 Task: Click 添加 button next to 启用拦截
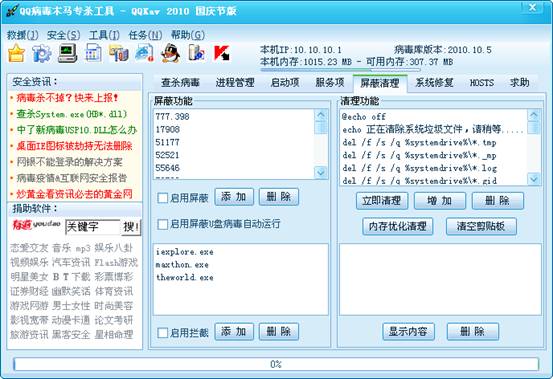[x=234, y=331]
